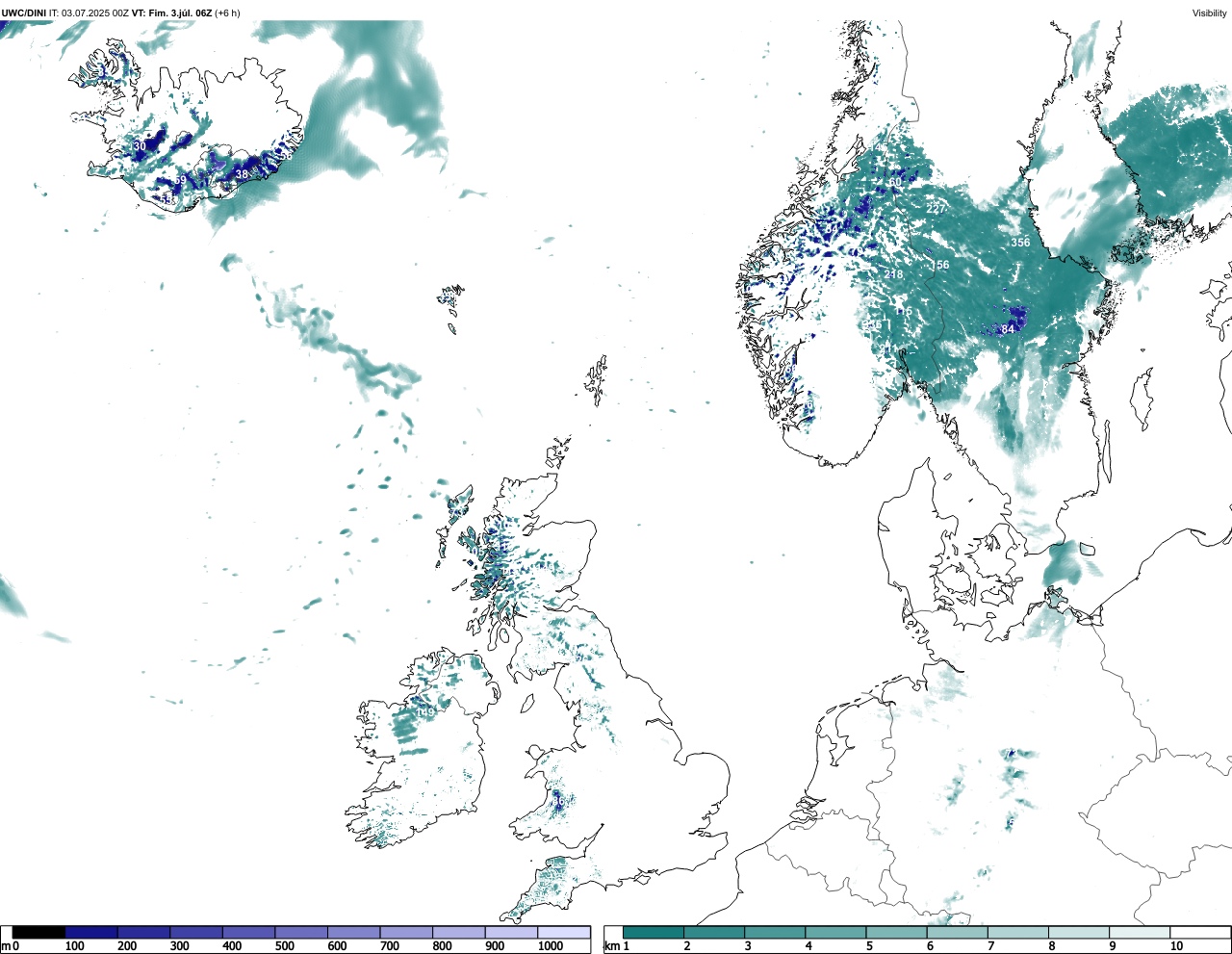
Task: Select the 500–600 m legend color band
Action: click(x=301, y=932)
